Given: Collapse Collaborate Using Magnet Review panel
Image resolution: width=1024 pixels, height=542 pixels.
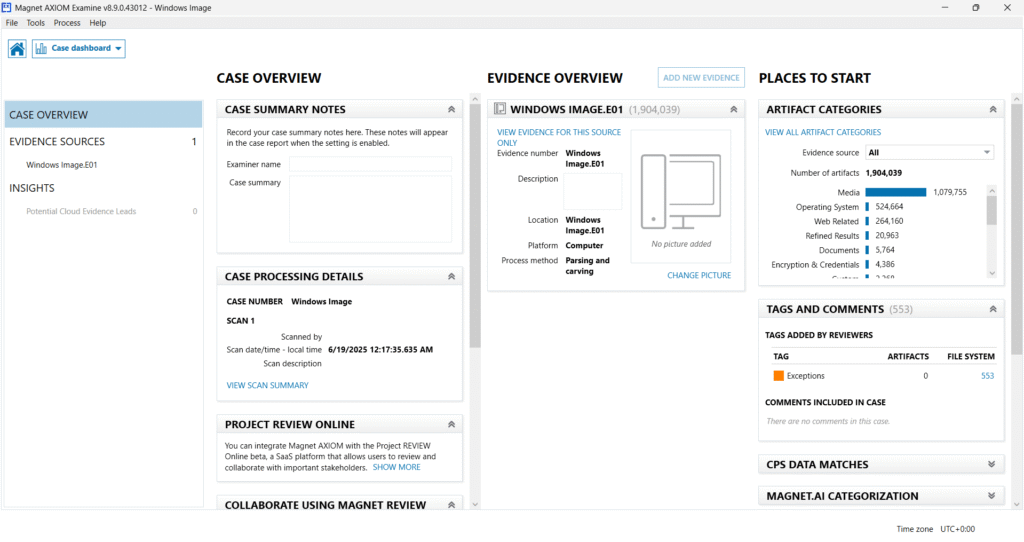Looking at the screenshot, I should coord(451,505).
